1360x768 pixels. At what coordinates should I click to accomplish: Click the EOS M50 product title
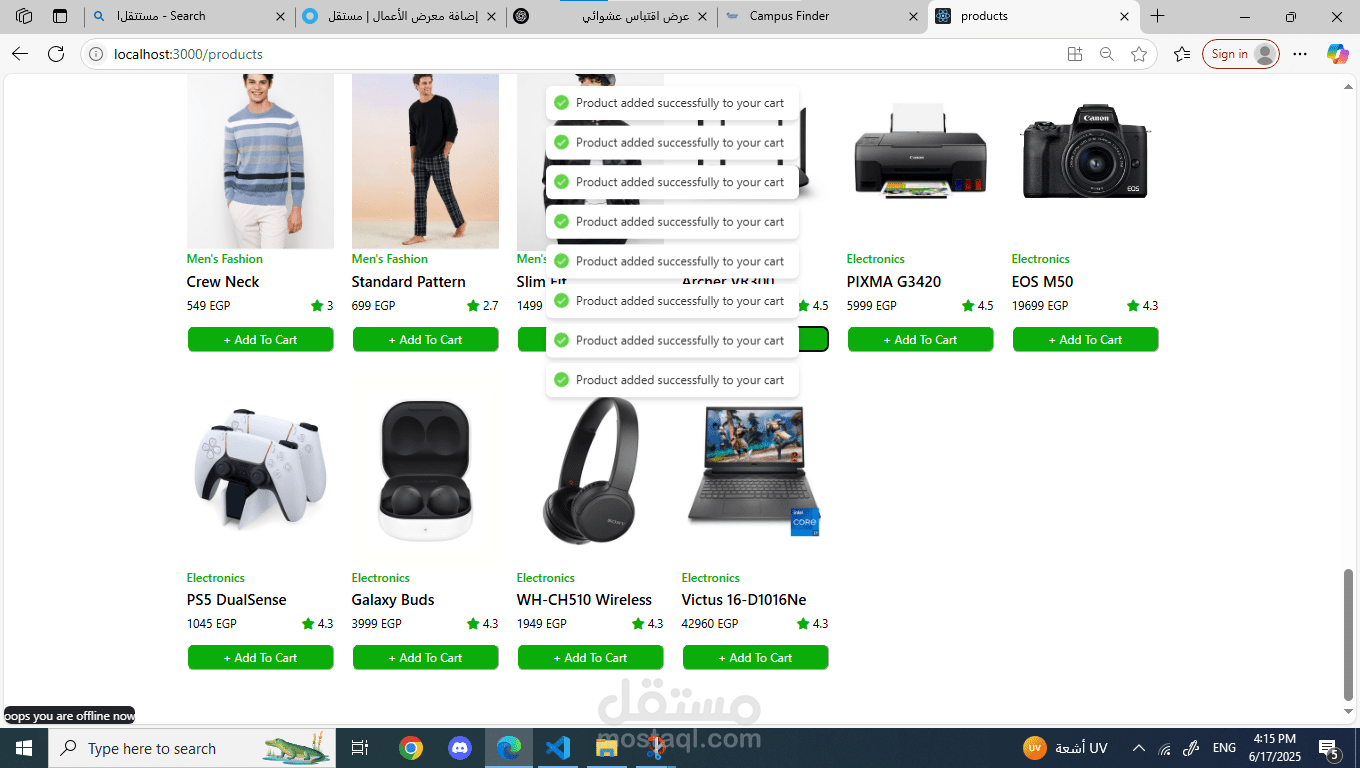(x=1042, y=282)
